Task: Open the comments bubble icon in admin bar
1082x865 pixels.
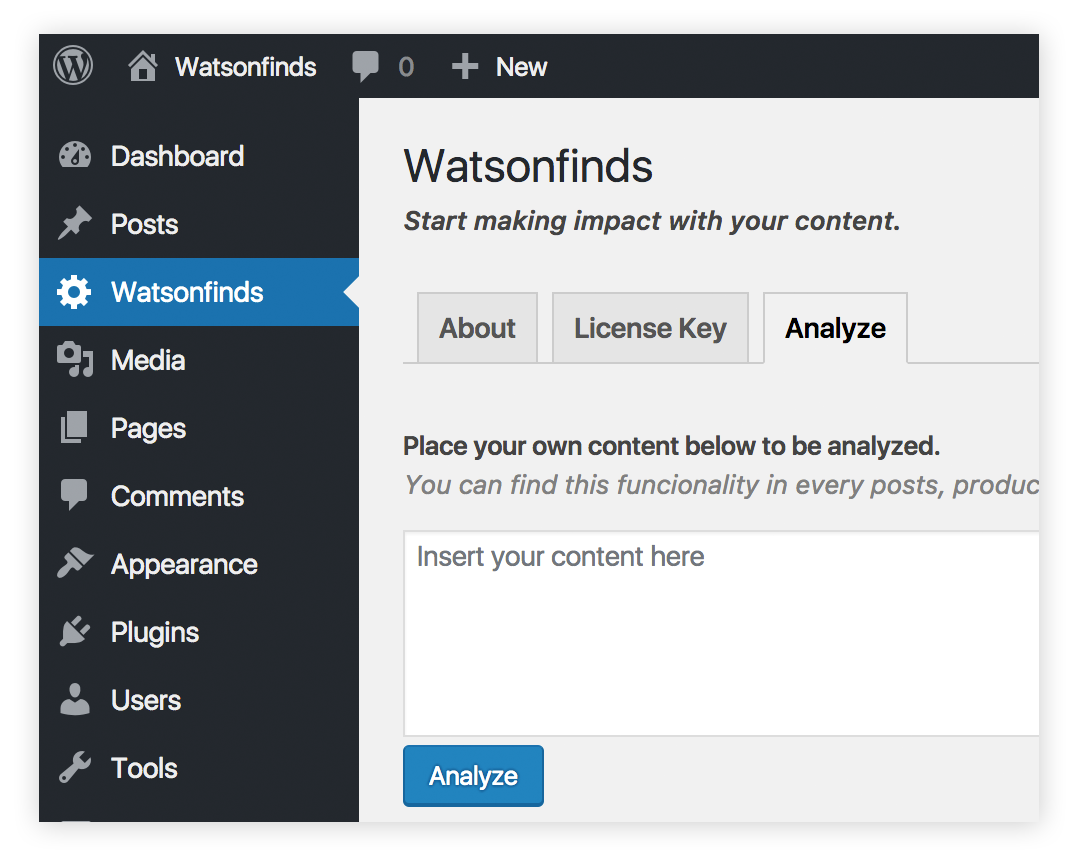Action: pyautogui.click(x=365, y=67)
